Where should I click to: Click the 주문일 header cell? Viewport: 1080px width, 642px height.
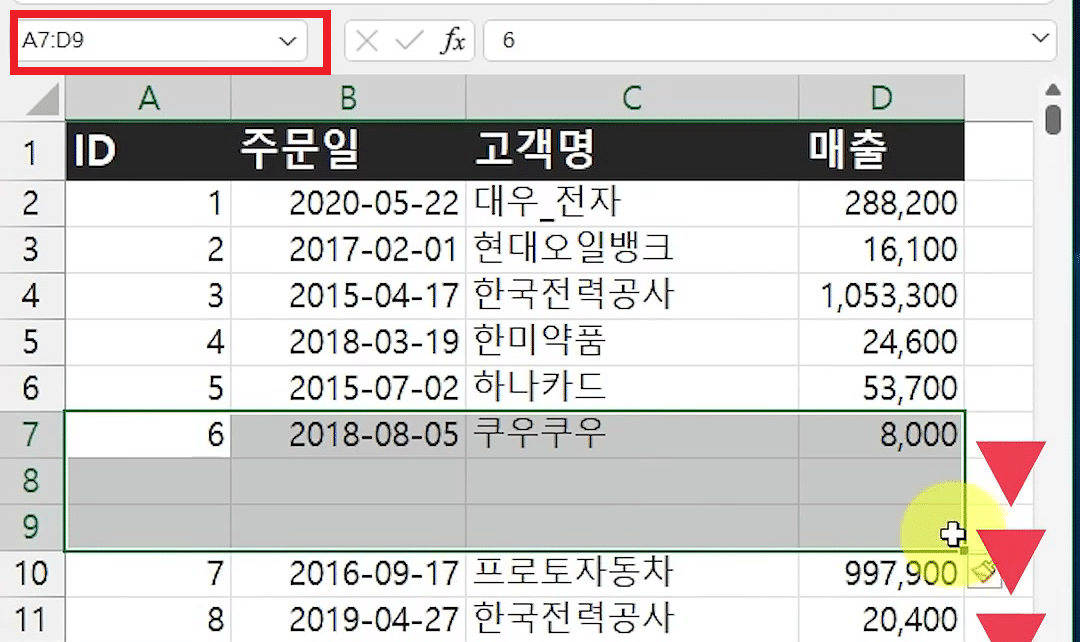click(349, 152)
